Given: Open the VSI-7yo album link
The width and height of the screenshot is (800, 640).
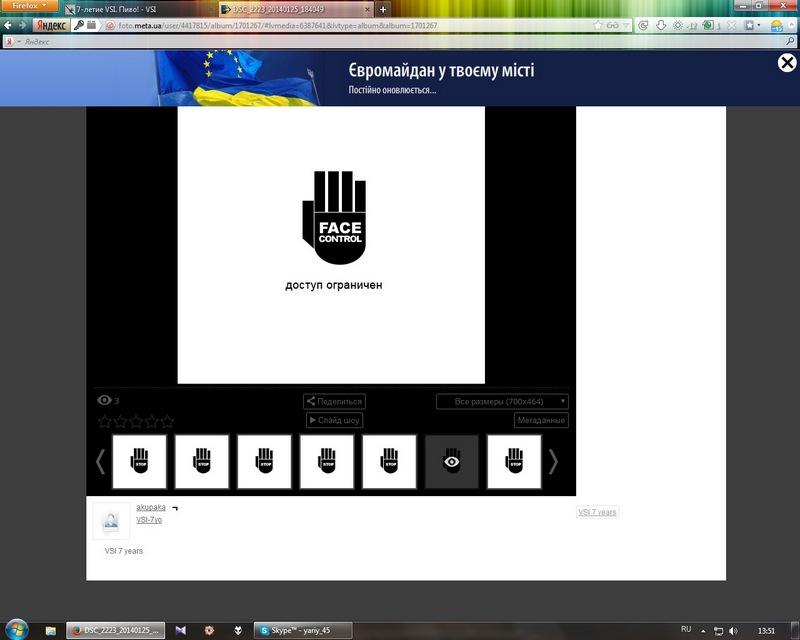Looking at the screenshot, I should tap(149, 520).
